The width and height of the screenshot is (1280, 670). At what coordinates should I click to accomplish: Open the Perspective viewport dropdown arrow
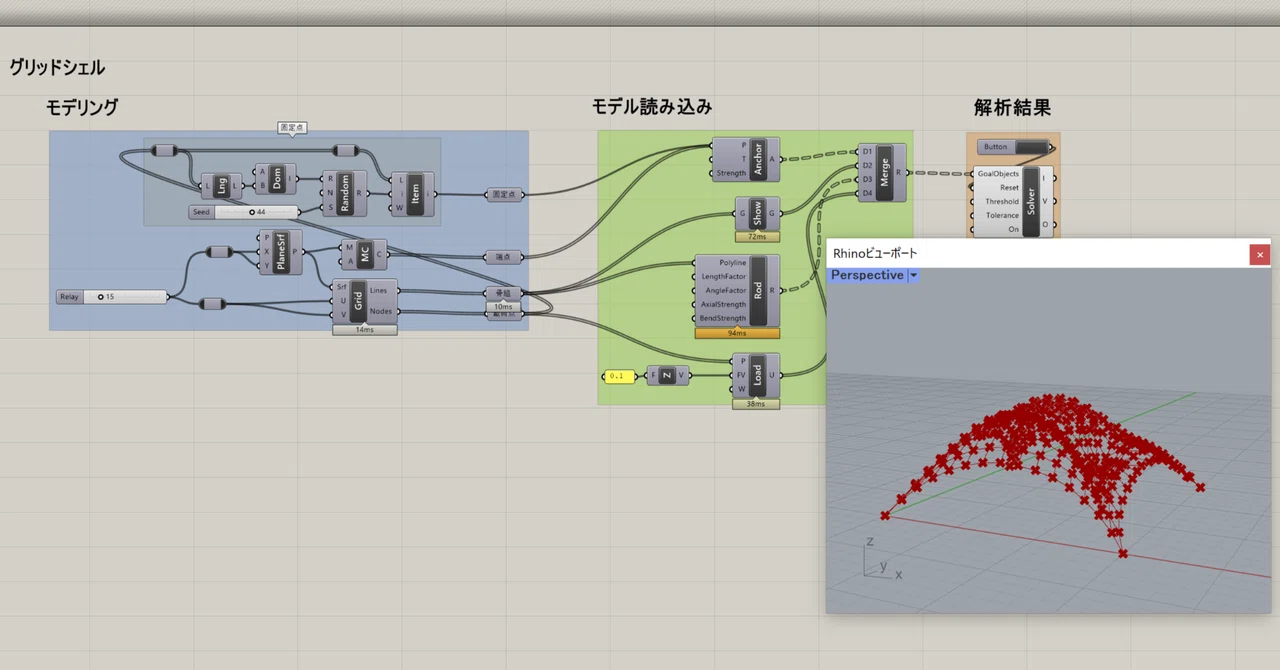coord(913,275)
